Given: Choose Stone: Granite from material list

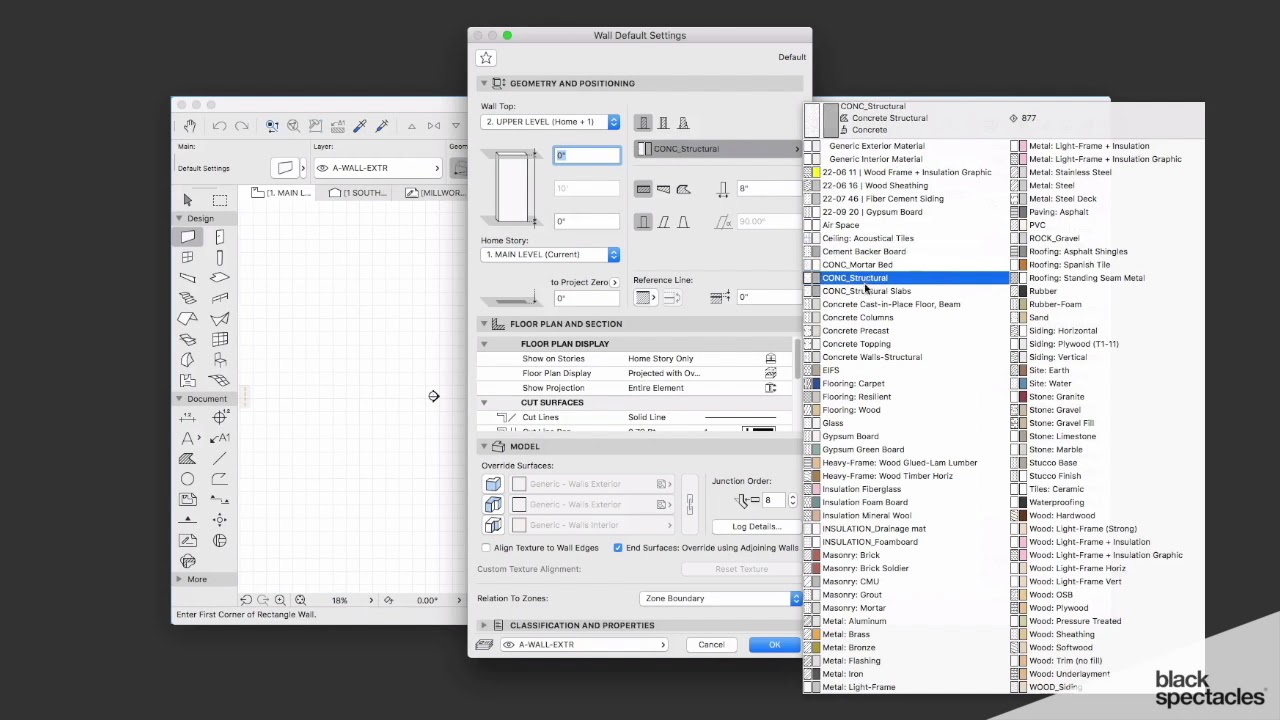Looking at the screenshot, I should 1056,397.
